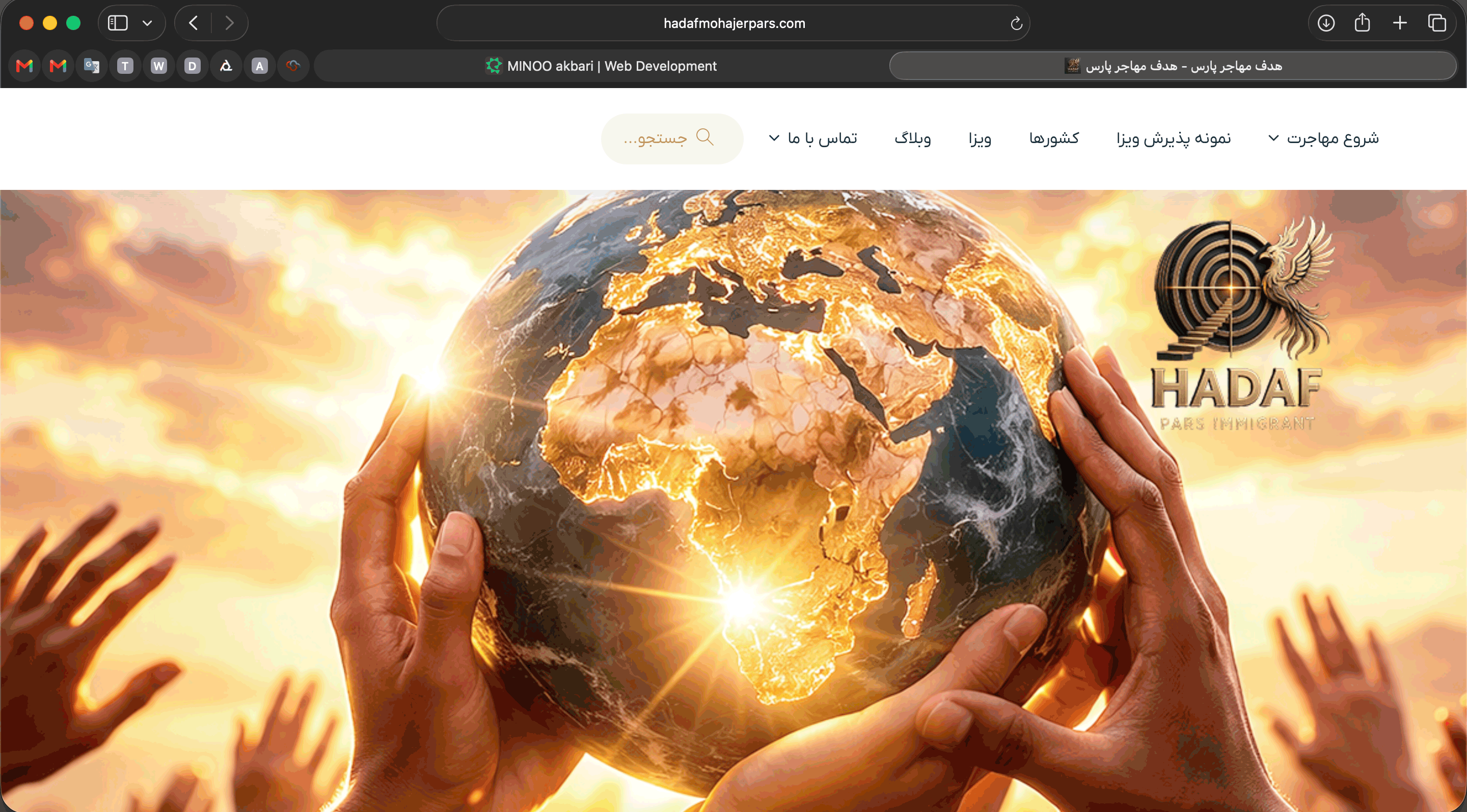Click the hadafmohajerpars.com address bar
The height and width of the screenshot is (812, 1467).
tap(733, 23)
